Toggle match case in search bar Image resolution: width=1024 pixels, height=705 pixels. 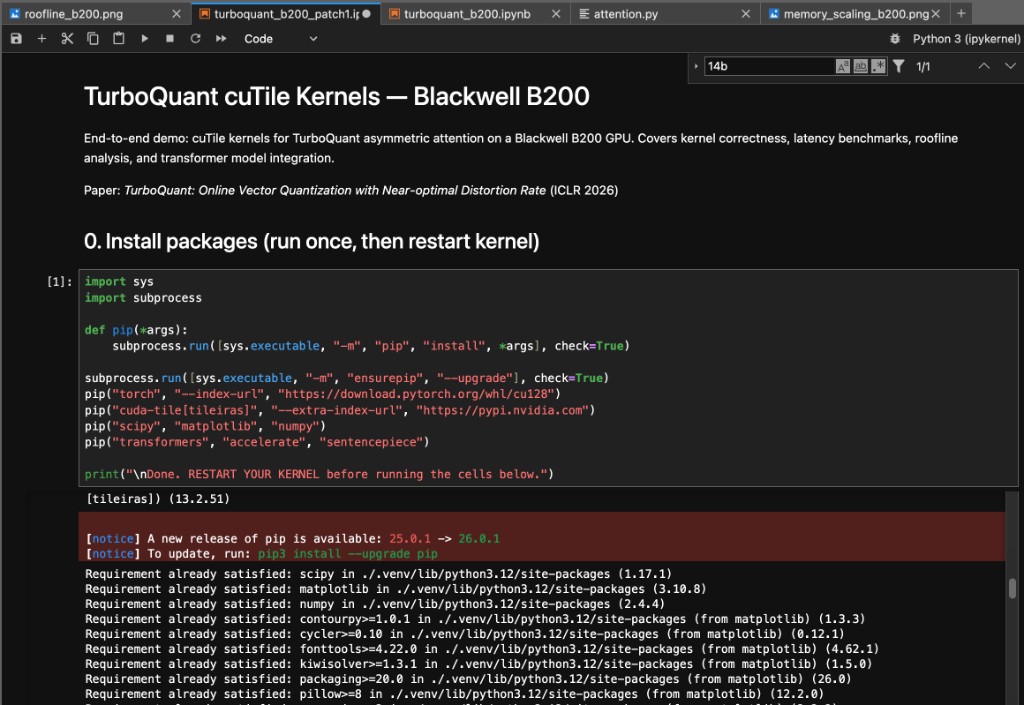tap(843, 66)
